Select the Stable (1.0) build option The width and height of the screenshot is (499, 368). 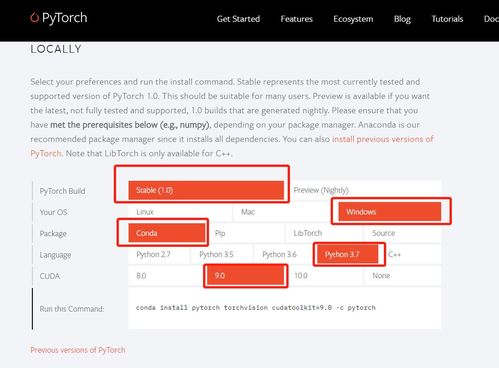[206, 190]
